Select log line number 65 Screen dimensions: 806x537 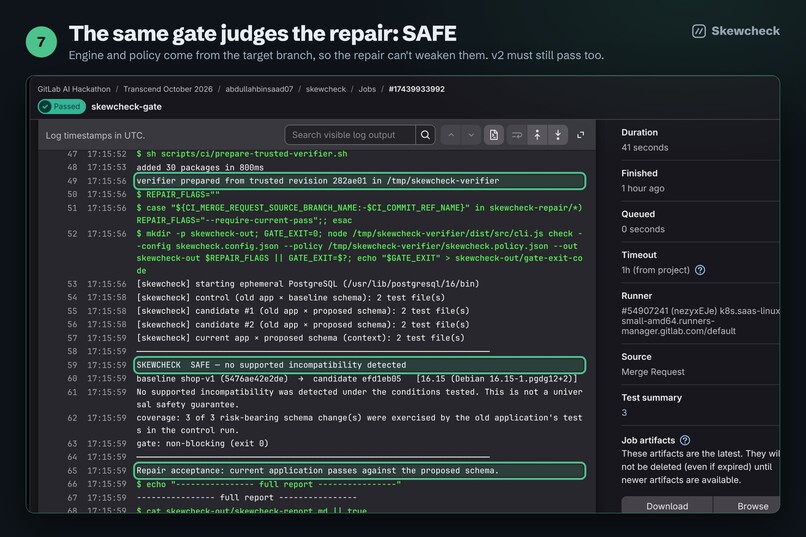(x=72, y=470)
